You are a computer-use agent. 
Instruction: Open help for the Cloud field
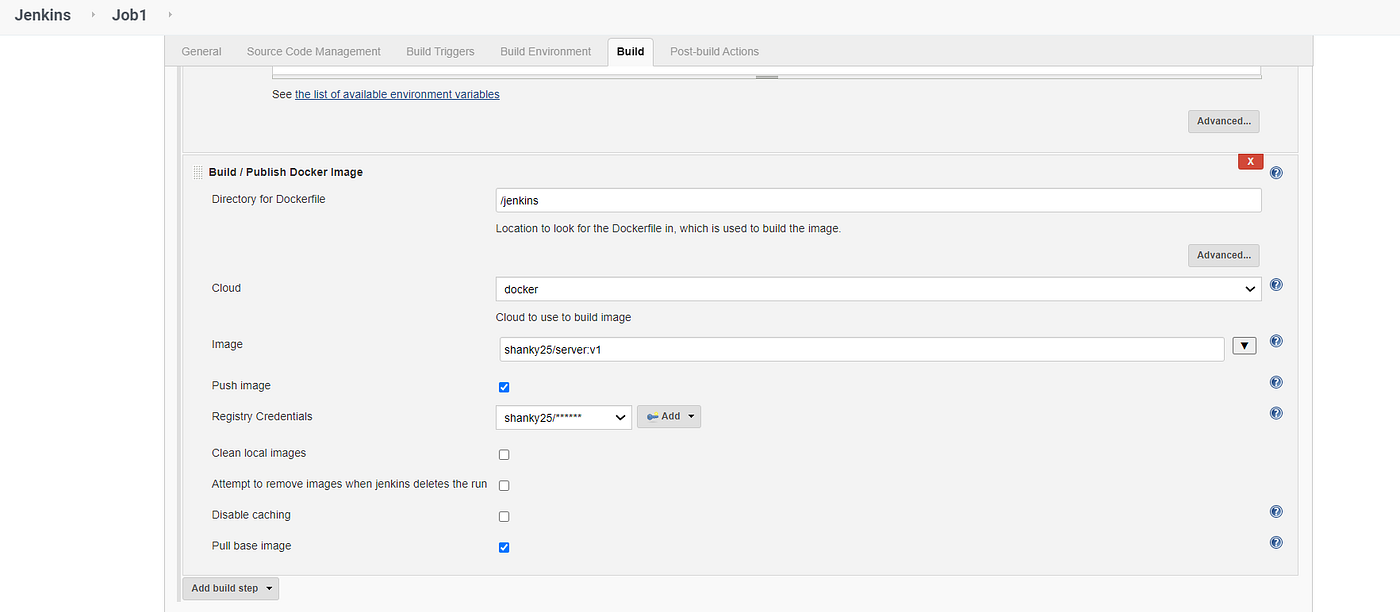coord(1275,284)
